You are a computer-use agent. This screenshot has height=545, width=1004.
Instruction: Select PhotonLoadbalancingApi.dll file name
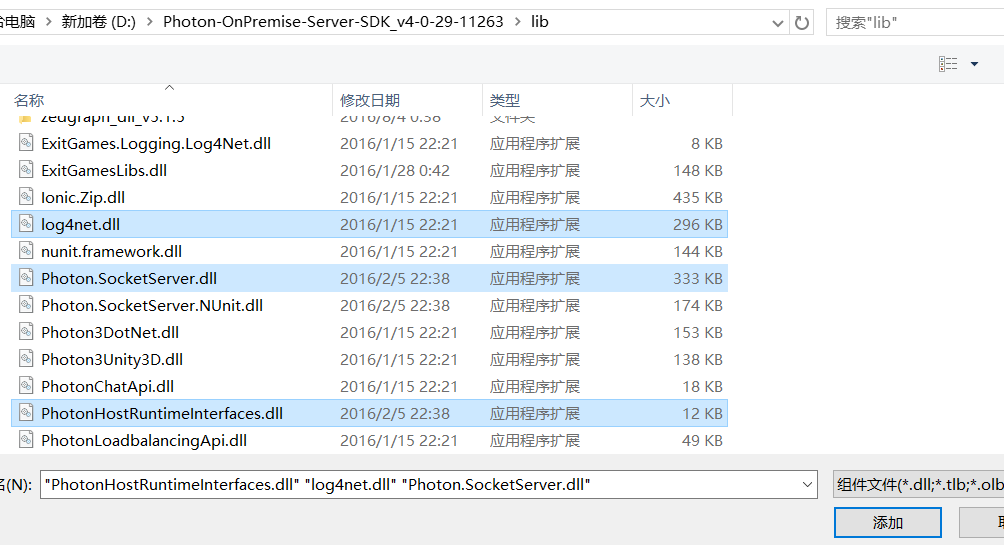(143, 441)
